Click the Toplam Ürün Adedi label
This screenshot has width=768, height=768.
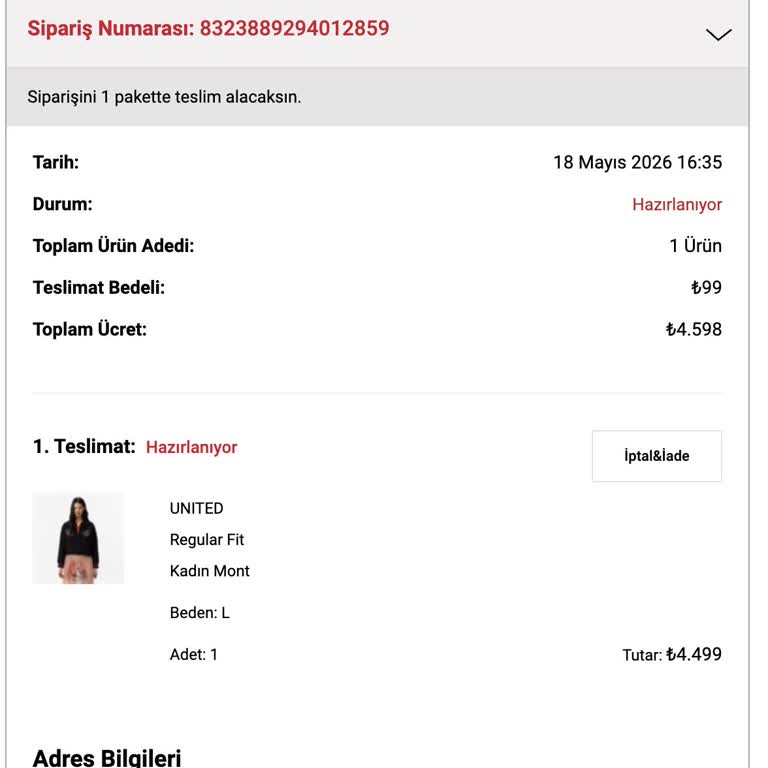coord(113,245)
